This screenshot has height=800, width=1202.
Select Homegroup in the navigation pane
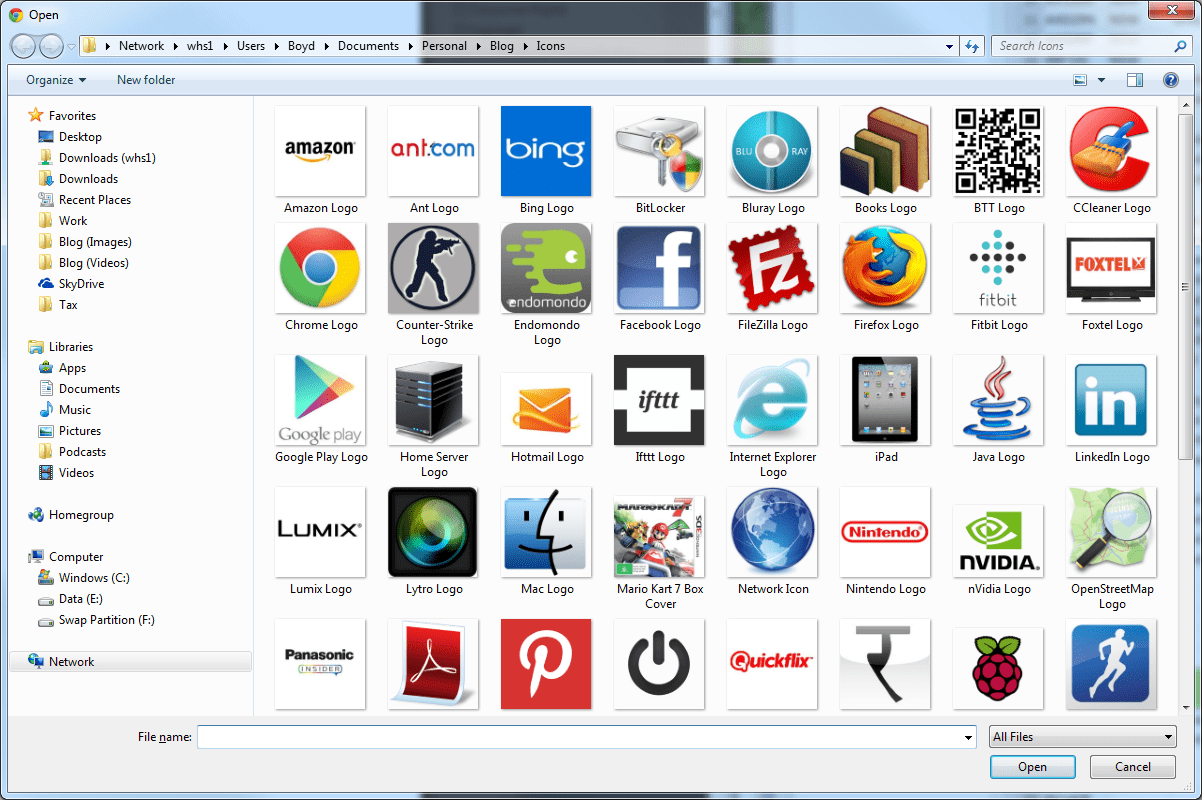(81, 515)
